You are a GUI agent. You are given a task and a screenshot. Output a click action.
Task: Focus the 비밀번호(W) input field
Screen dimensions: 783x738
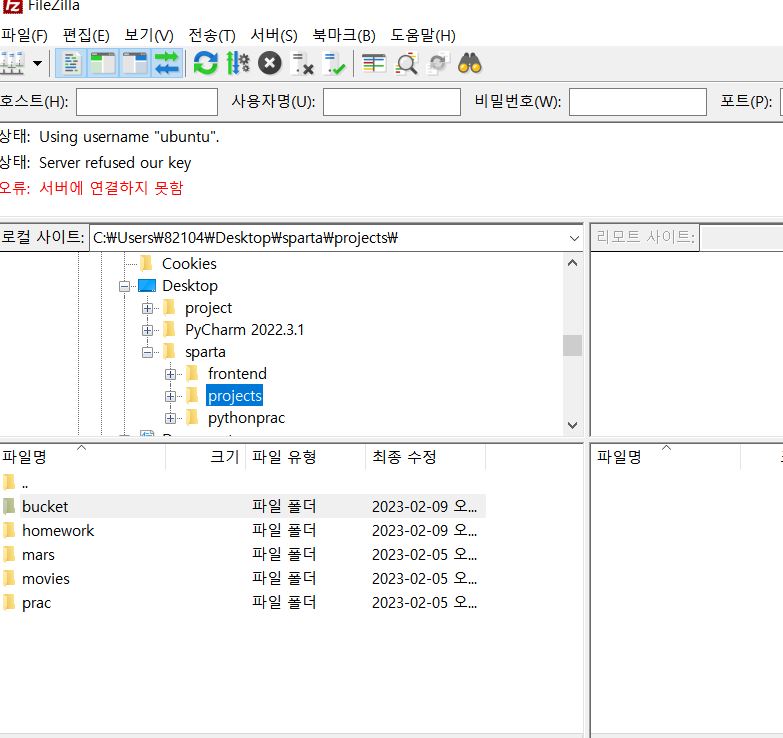[x=638, y=102]
